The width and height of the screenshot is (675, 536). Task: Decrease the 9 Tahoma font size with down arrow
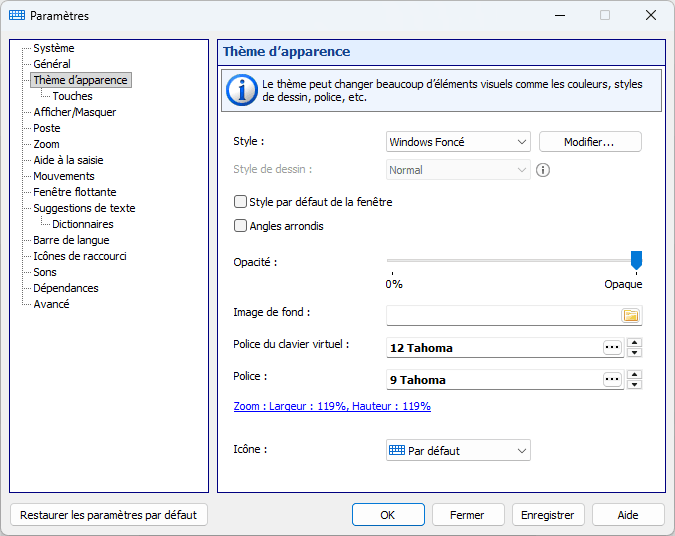point(635,384)
